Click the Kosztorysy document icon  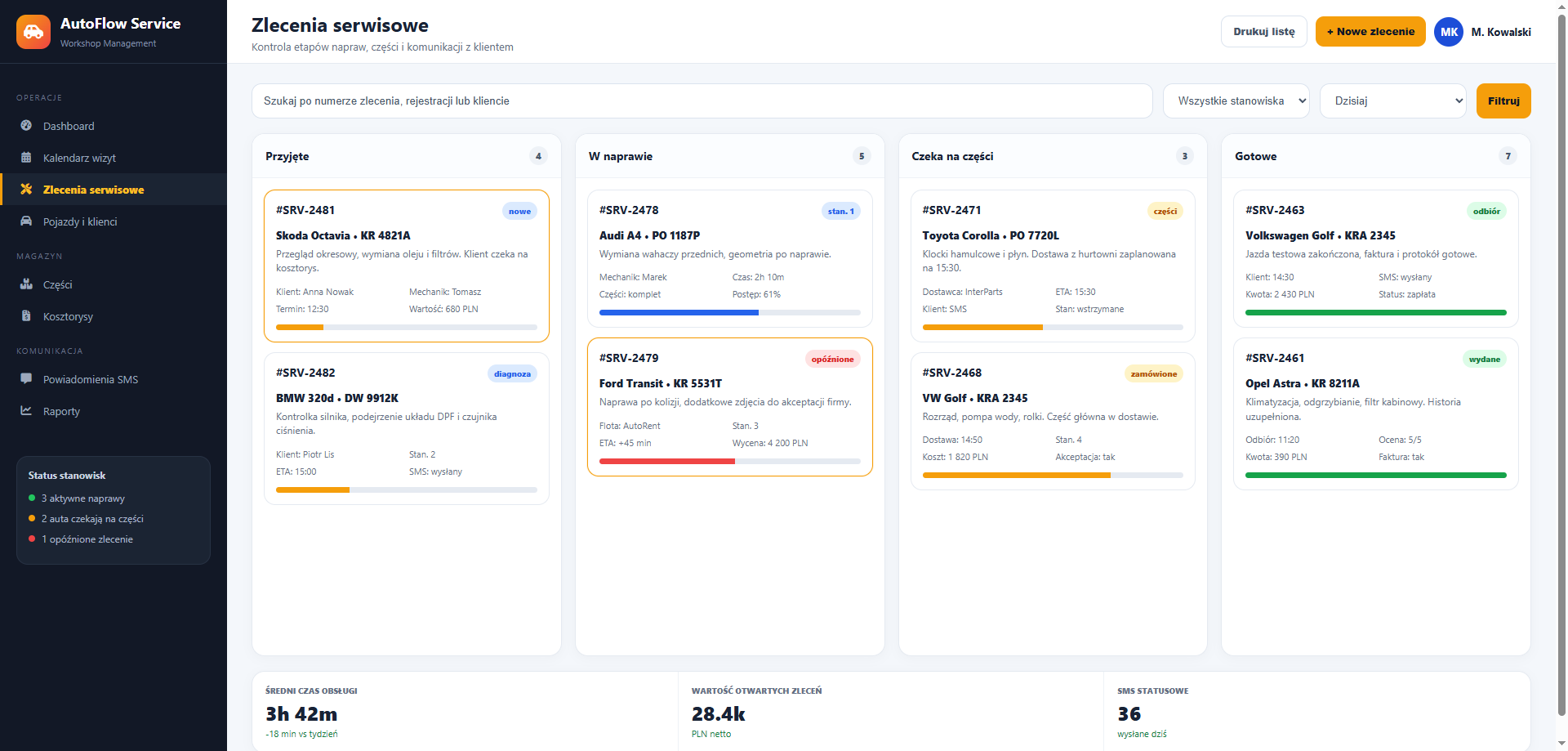[26, 316]
